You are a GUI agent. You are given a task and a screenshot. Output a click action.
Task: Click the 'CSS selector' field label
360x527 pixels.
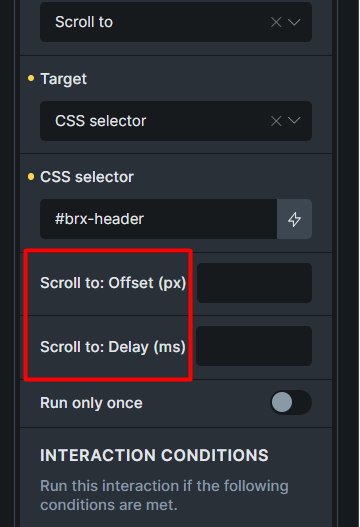(x=87, y=177)
